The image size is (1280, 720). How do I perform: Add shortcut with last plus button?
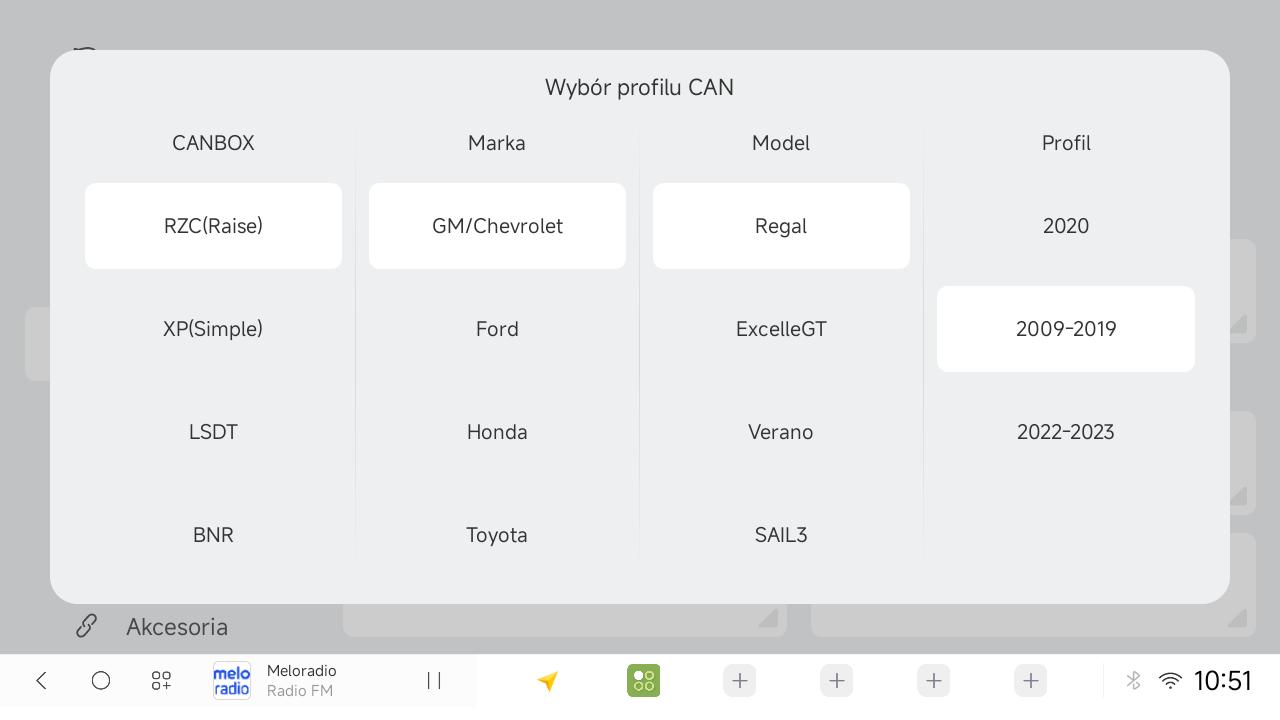[1030, 681]
